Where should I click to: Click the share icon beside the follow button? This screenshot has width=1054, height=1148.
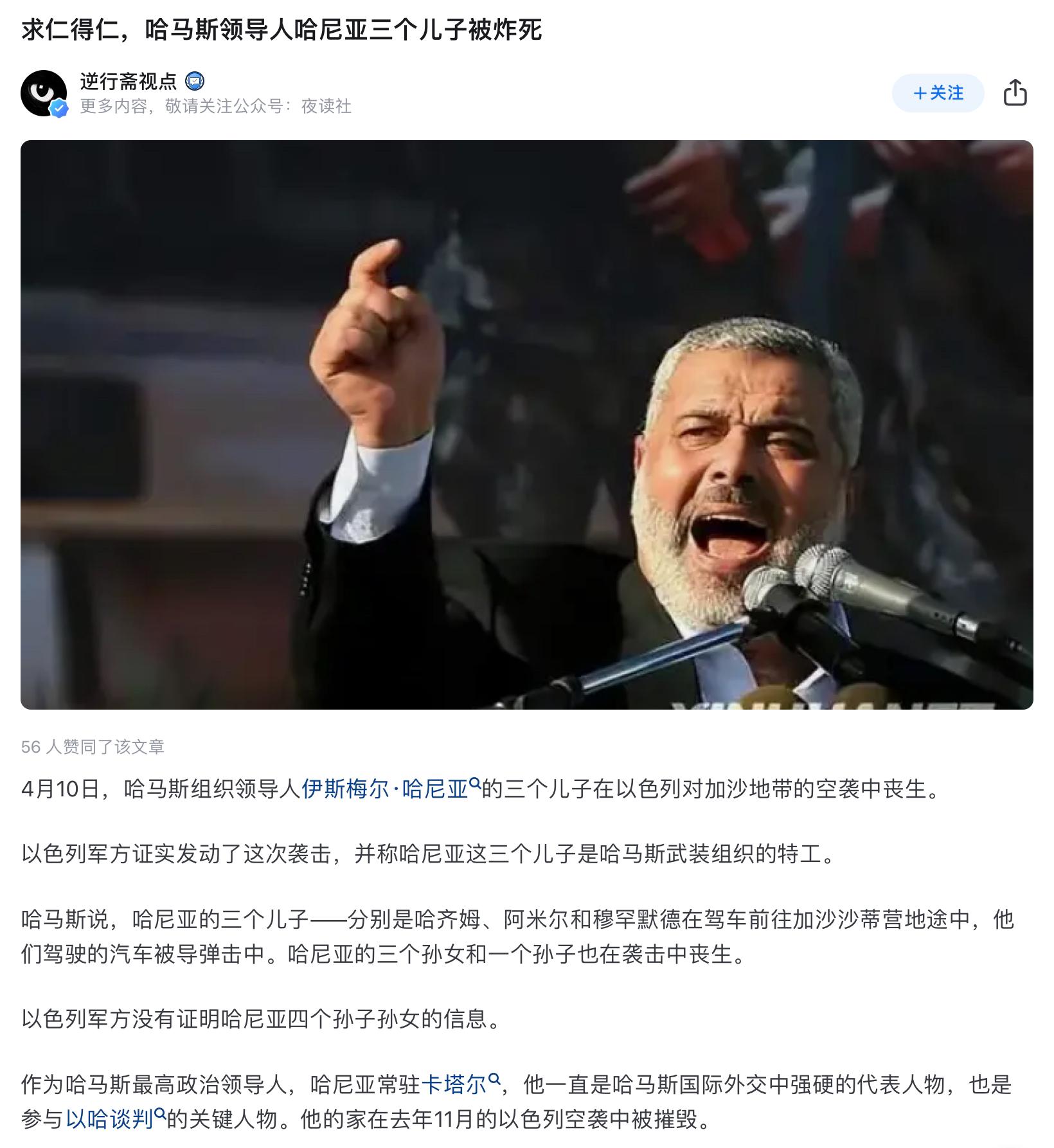point(1015,93)
